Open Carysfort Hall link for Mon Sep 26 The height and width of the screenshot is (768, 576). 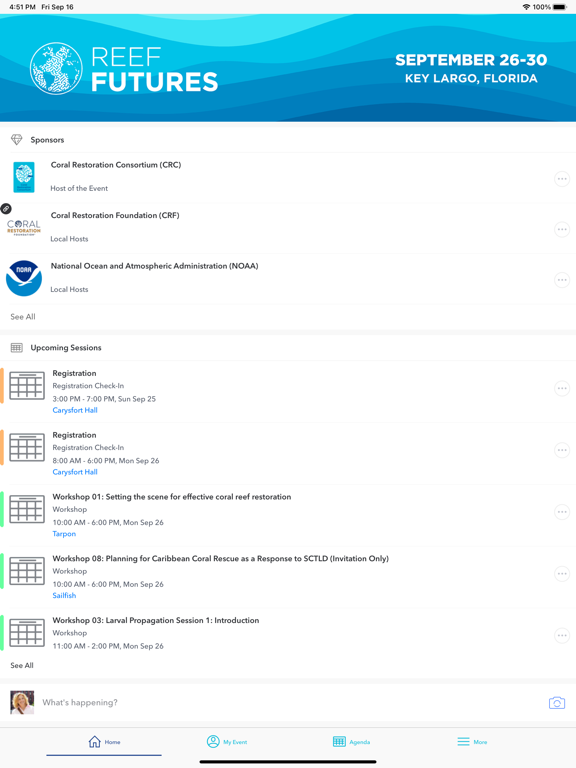click(x=75, y=472)
